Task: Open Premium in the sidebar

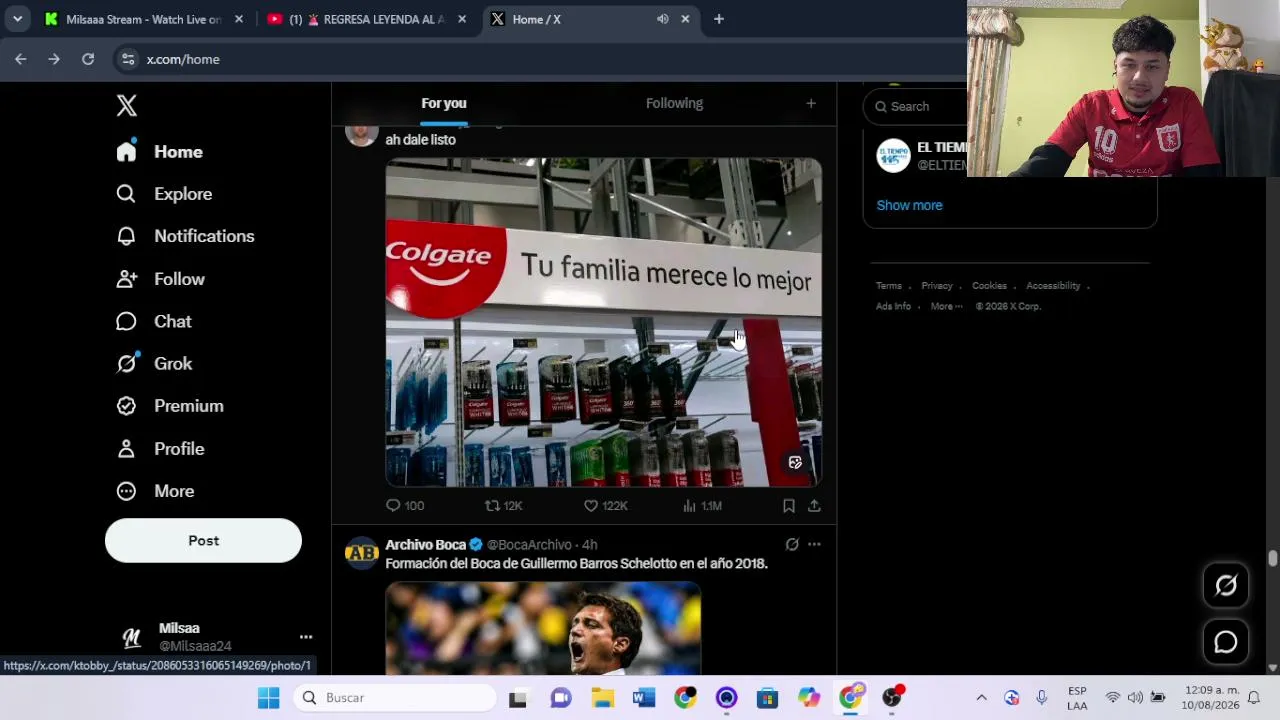Action: (x=170, y=406)
